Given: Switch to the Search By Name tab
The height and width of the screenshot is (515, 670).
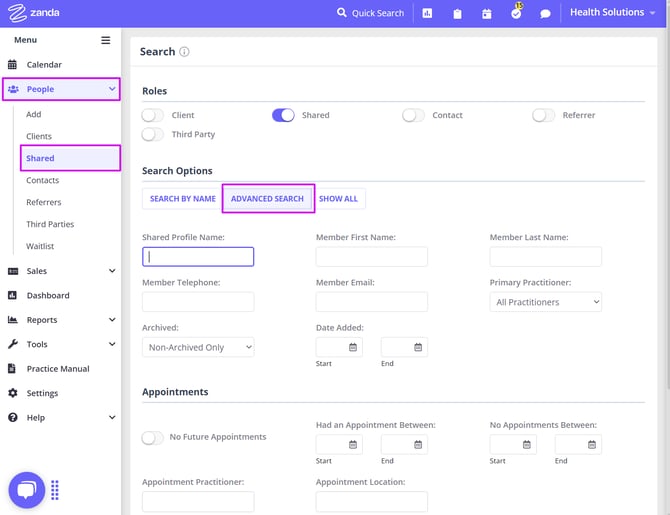Looking at the screenshot, I should [182, 199].
